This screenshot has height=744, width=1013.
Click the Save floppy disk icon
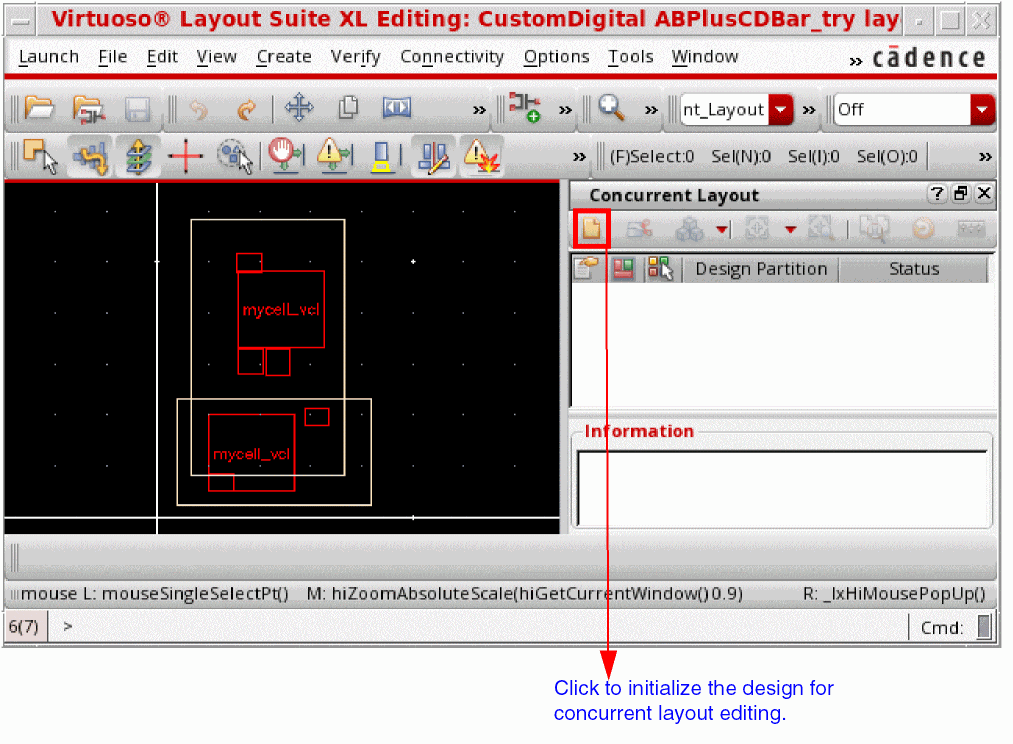coord(137,109)
